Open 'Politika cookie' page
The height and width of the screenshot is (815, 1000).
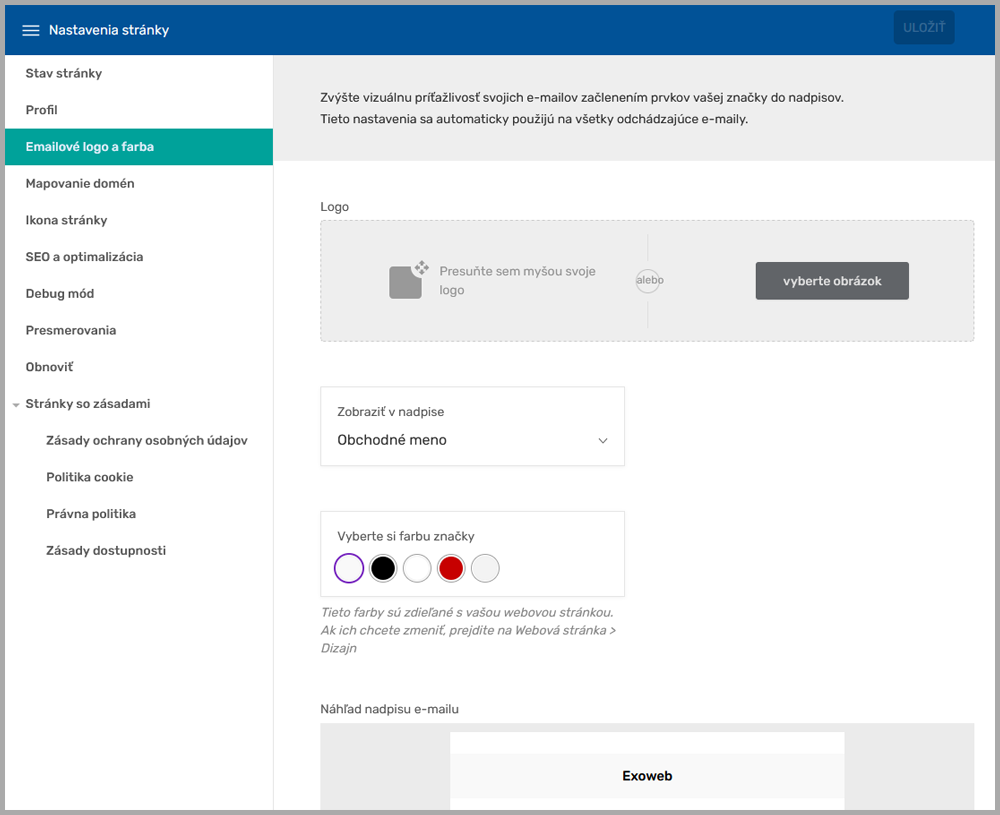[x=90, y=477]
